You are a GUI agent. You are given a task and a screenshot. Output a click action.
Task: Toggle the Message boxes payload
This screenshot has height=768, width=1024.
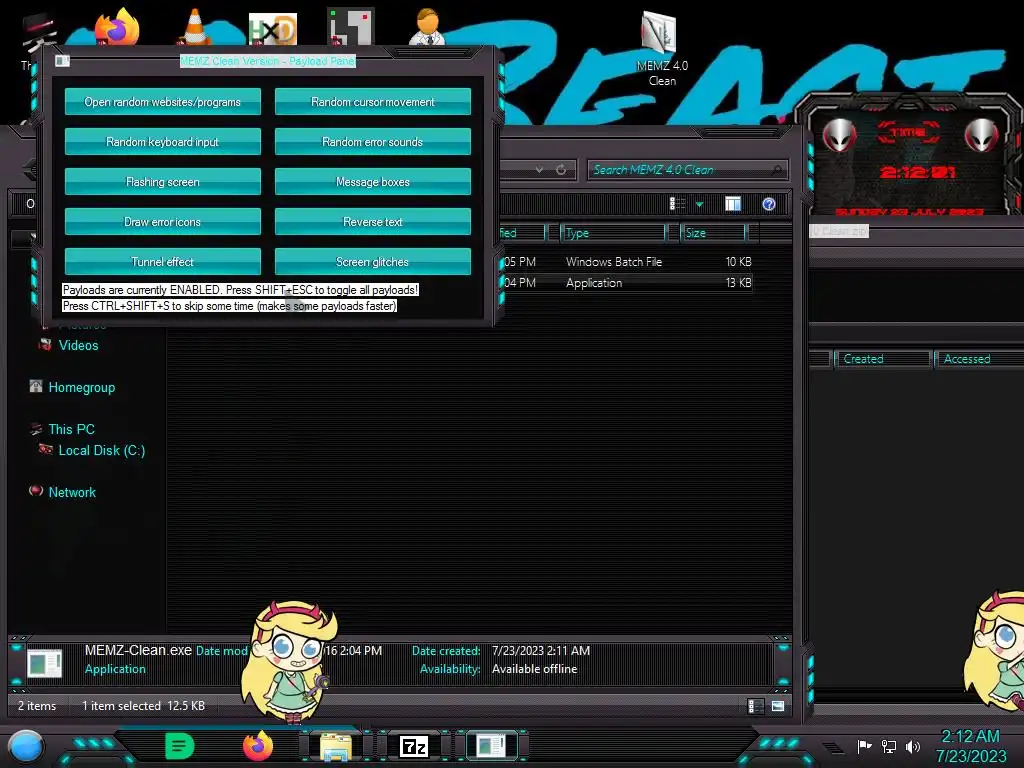[373, 182]
